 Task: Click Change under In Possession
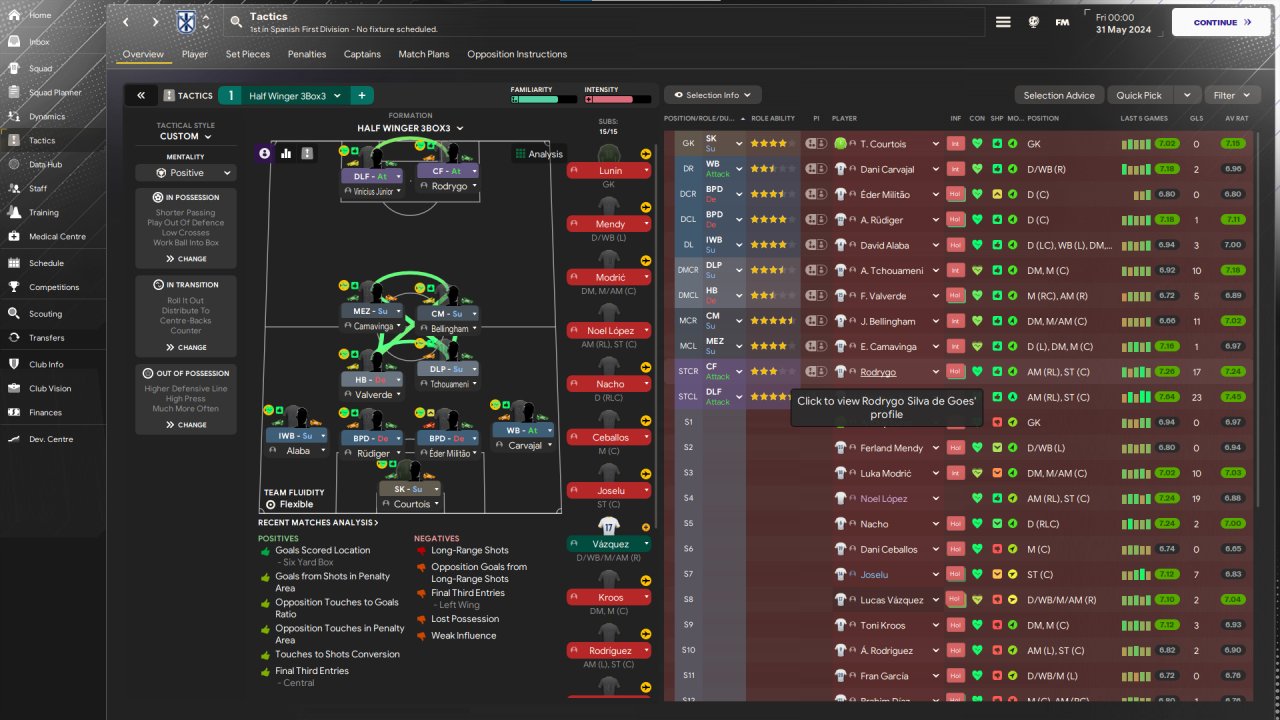point(186,259)
